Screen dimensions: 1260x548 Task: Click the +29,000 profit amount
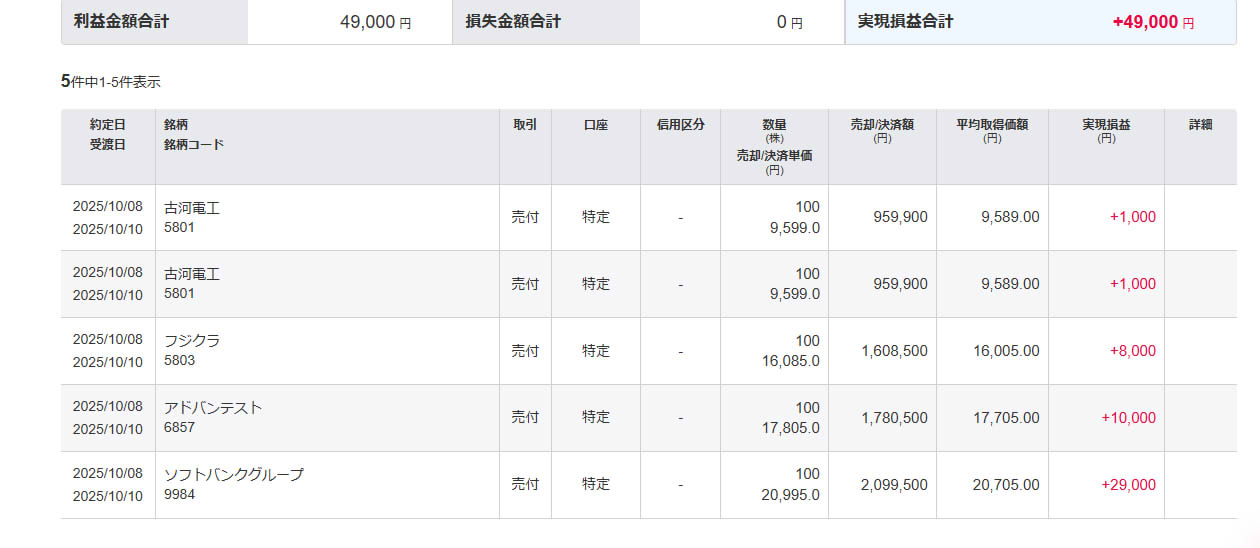click(1128, 485)
